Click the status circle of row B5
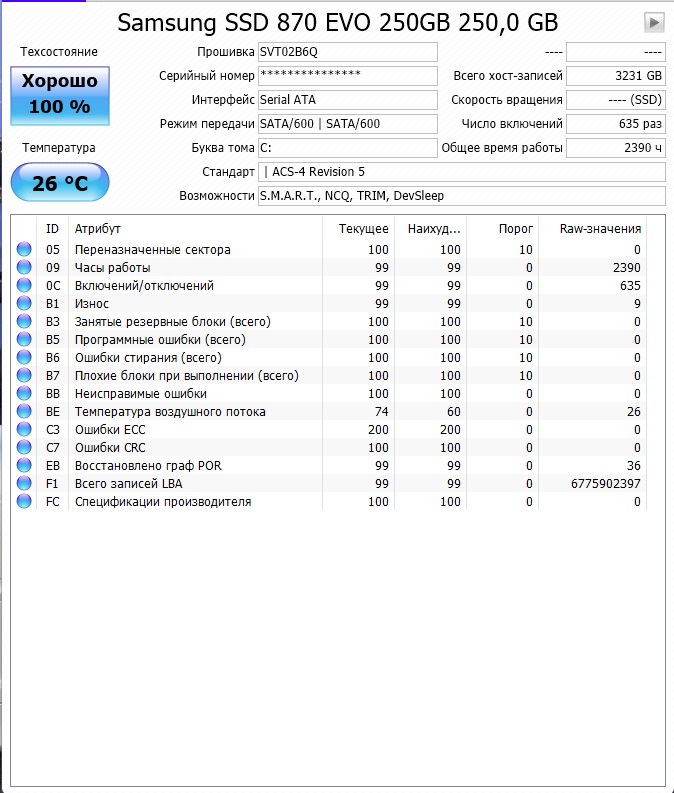This screenshot has width=674, height=793. pyautogui.click(x=24, y=339)
